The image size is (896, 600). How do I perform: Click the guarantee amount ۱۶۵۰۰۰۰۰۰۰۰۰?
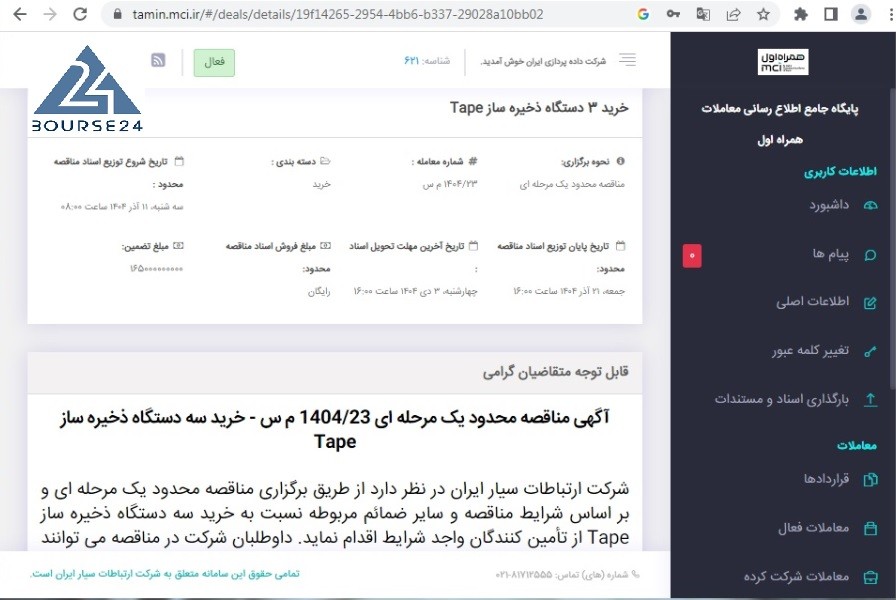(156, 269)
